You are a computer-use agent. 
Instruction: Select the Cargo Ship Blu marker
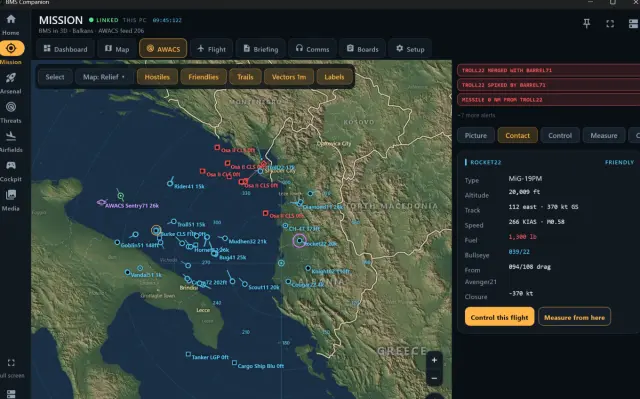click(234, 362)
